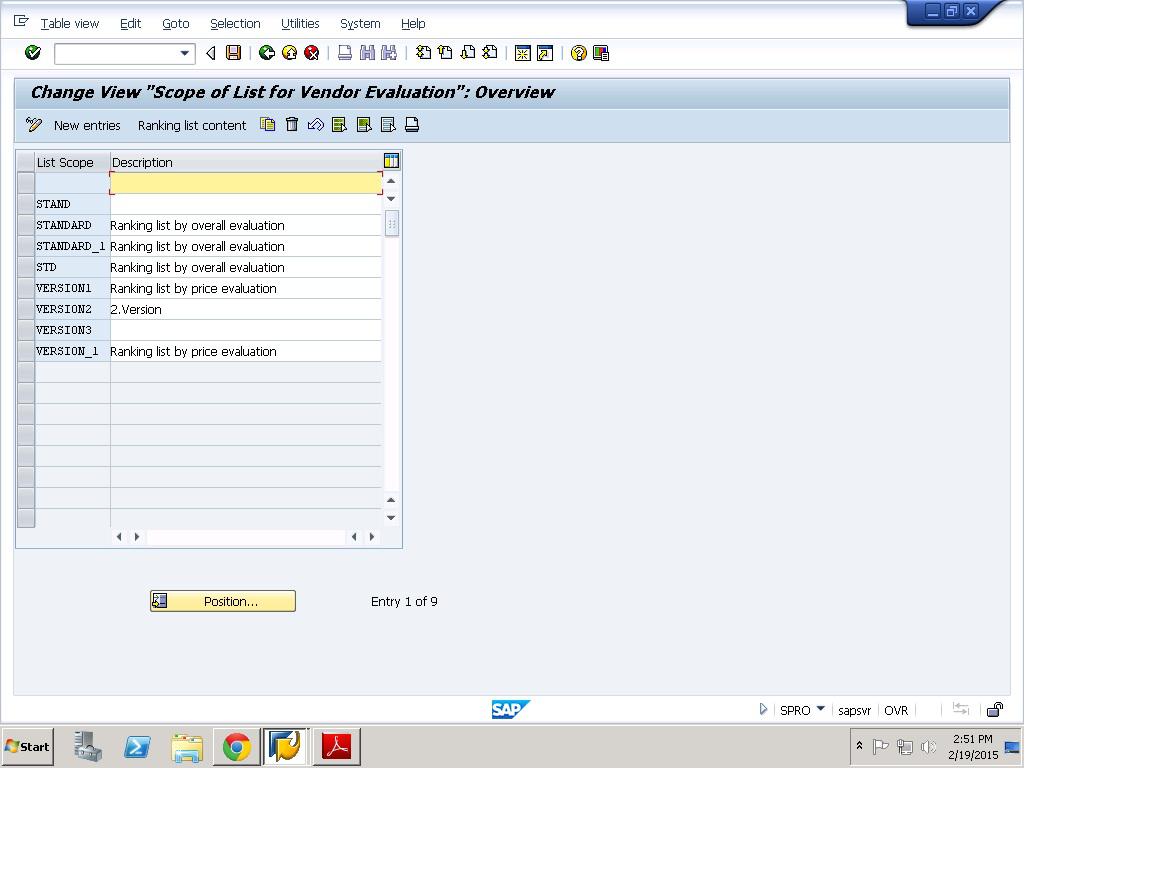Screen dimensions: 1170x876
Task: Click the Delete trash can icon
Action: point(292,125)
